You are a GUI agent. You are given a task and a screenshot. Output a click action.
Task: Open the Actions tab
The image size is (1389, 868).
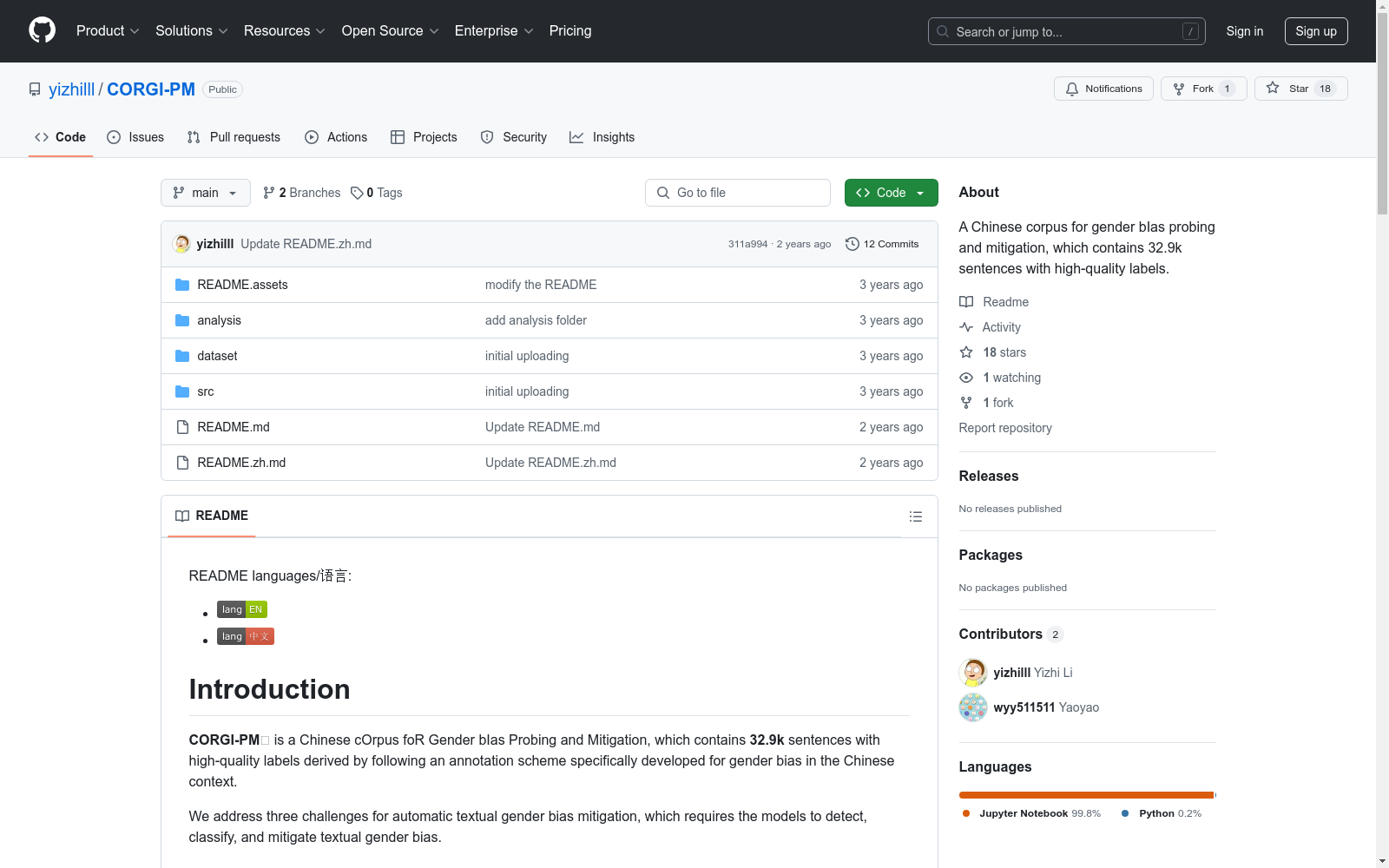point(336,137)
